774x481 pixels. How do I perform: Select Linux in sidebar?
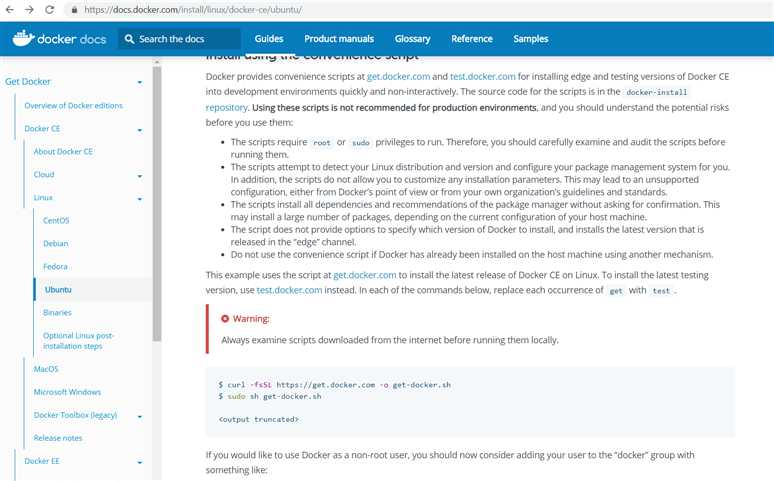tap(43, 197)
